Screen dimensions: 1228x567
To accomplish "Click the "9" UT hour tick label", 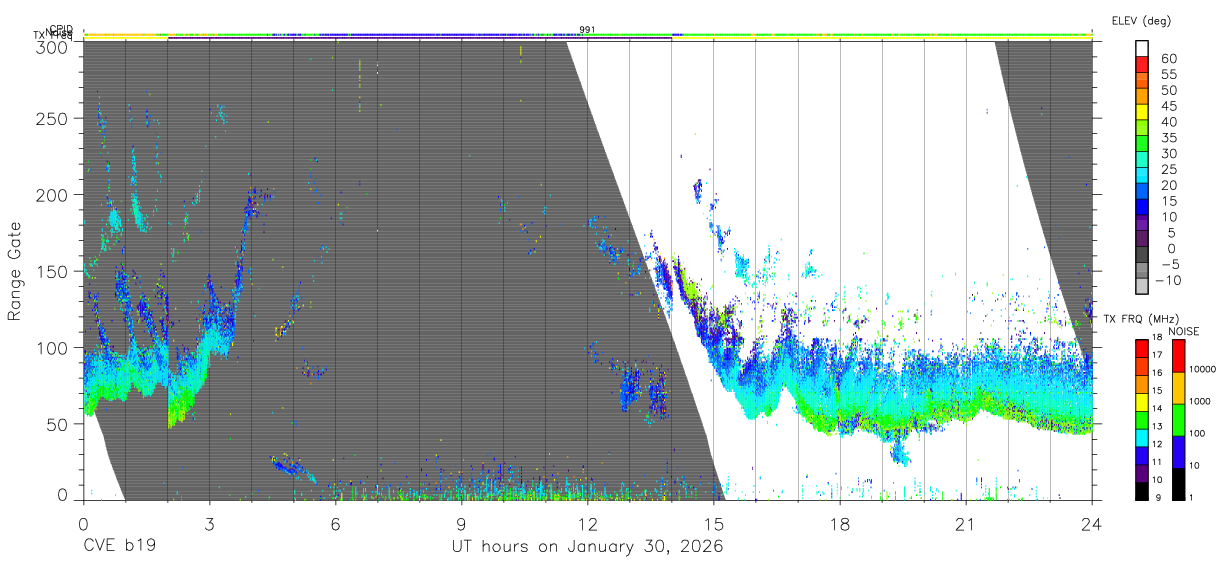I will click(461, 523).
